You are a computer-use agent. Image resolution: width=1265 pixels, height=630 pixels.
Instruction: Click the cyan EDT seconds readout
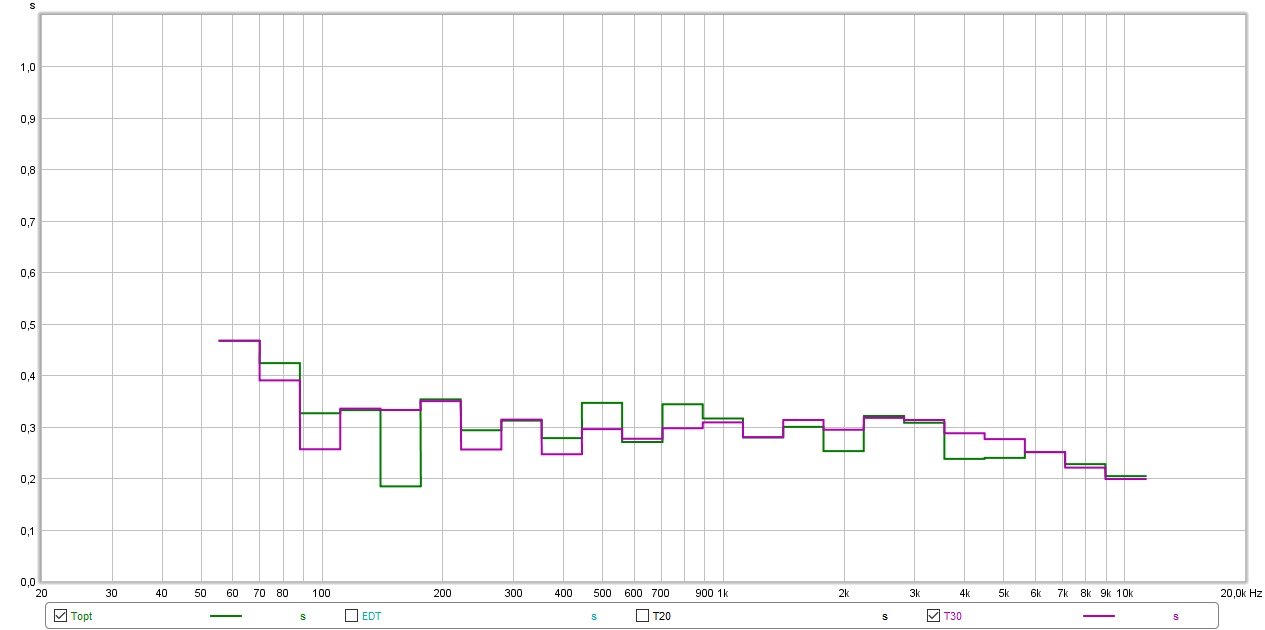pos(593,616)
